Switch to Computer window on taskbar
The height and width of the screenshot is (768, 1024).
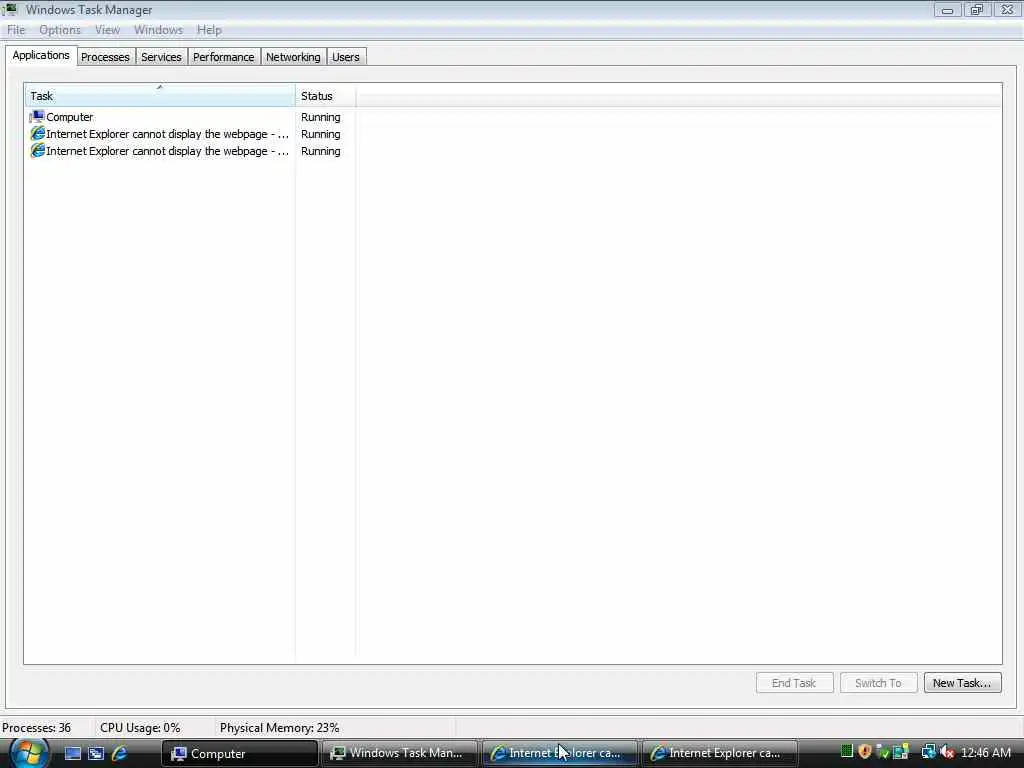tap(239, 753)
